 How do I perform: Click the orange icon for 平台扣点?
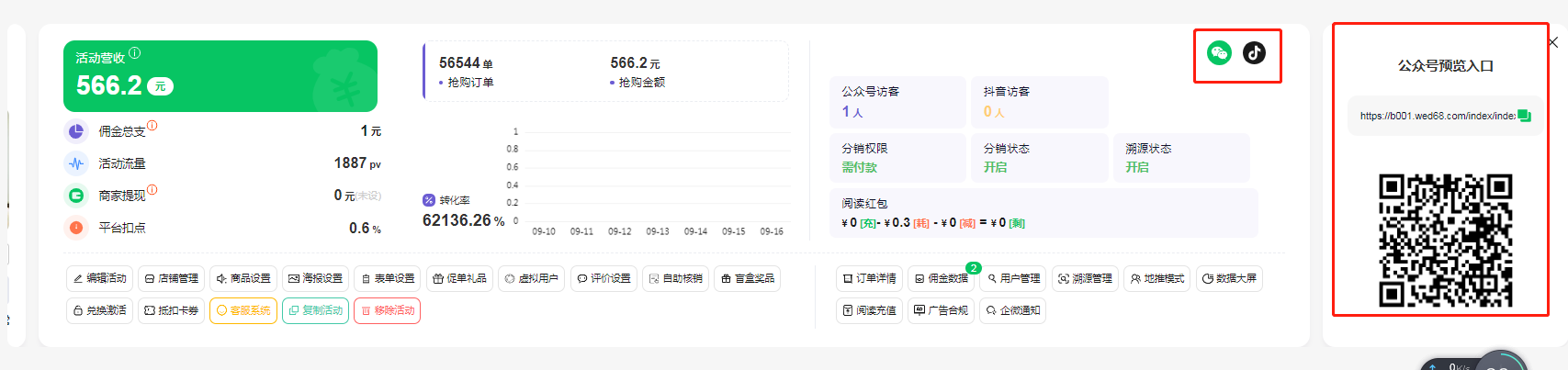click(x=76, y=228)
